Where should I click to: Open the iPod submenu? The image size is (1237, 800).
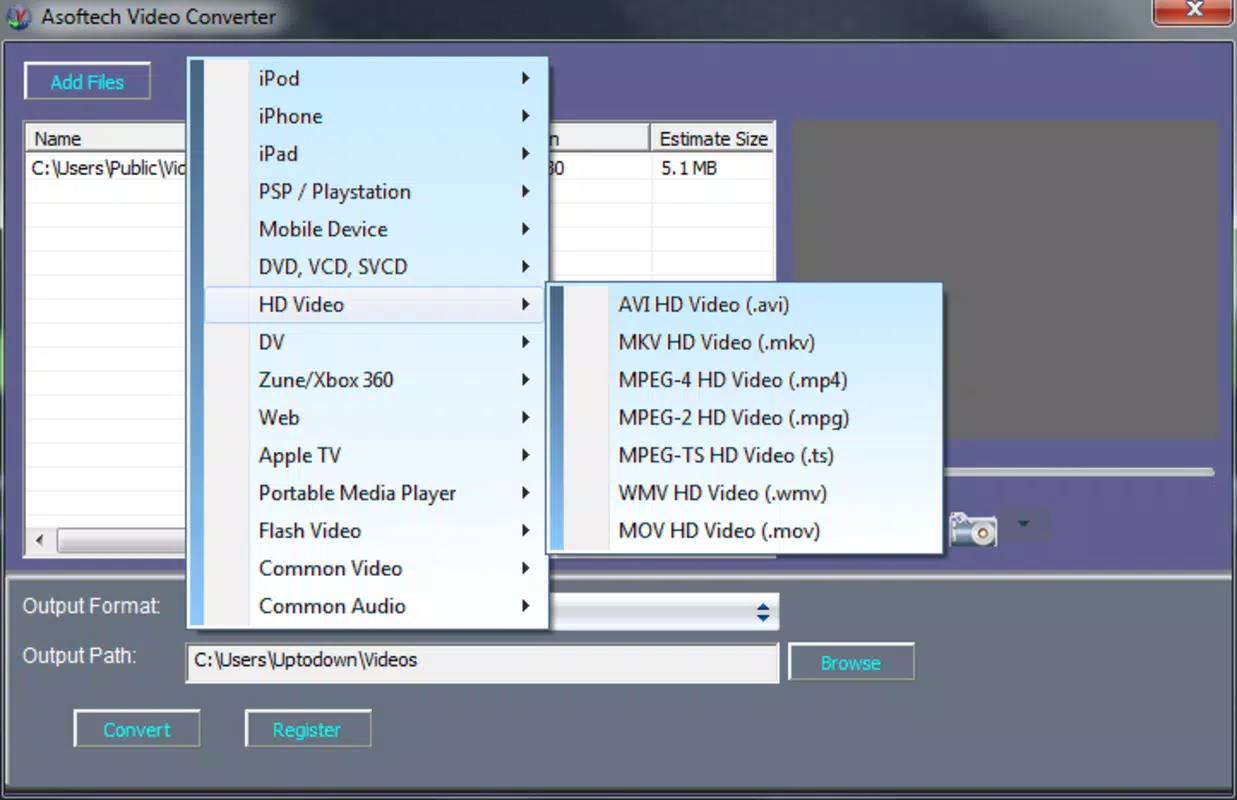(374, 78)
